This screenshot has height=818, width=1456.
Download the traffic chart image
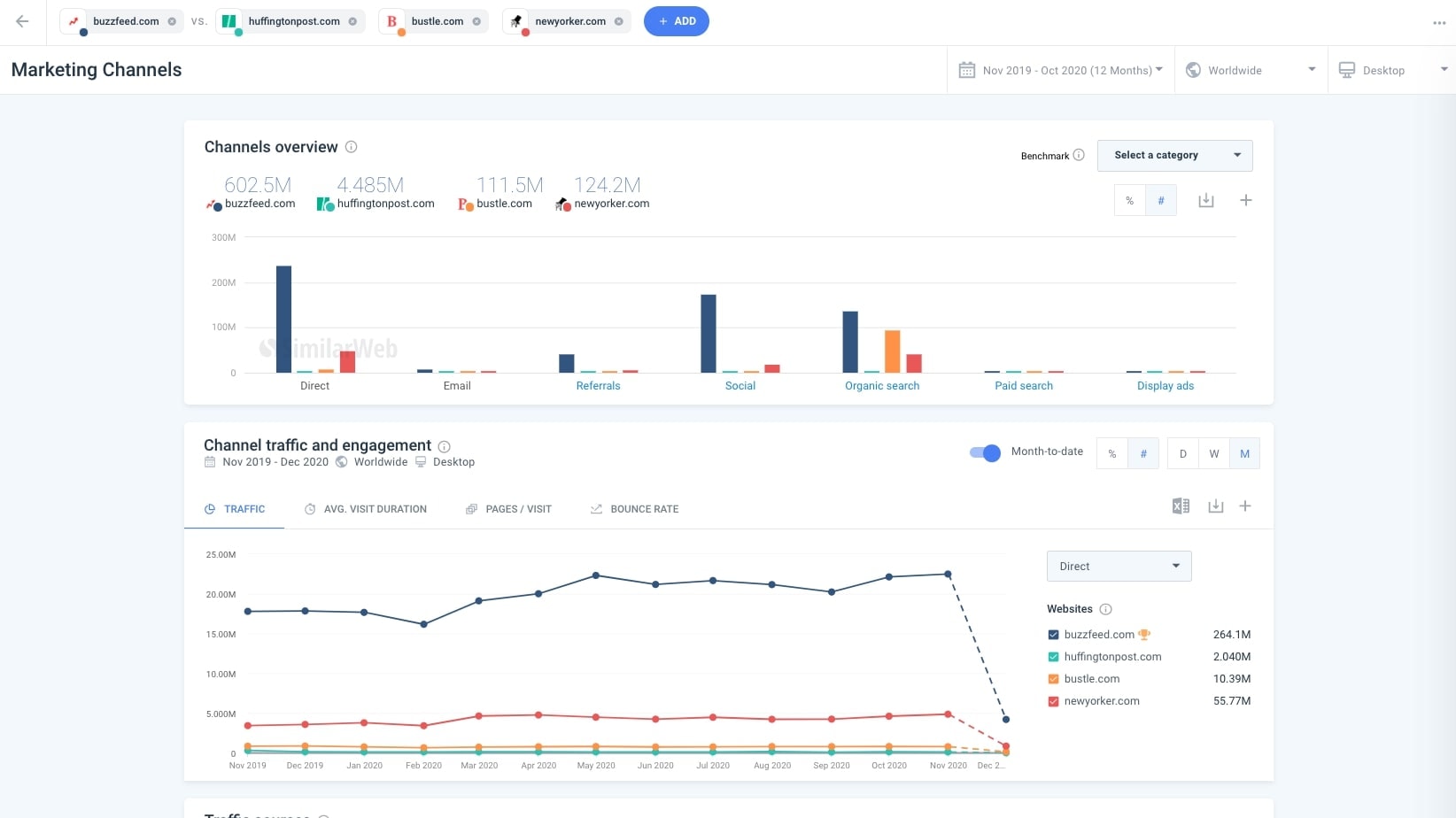[1216, 506]
